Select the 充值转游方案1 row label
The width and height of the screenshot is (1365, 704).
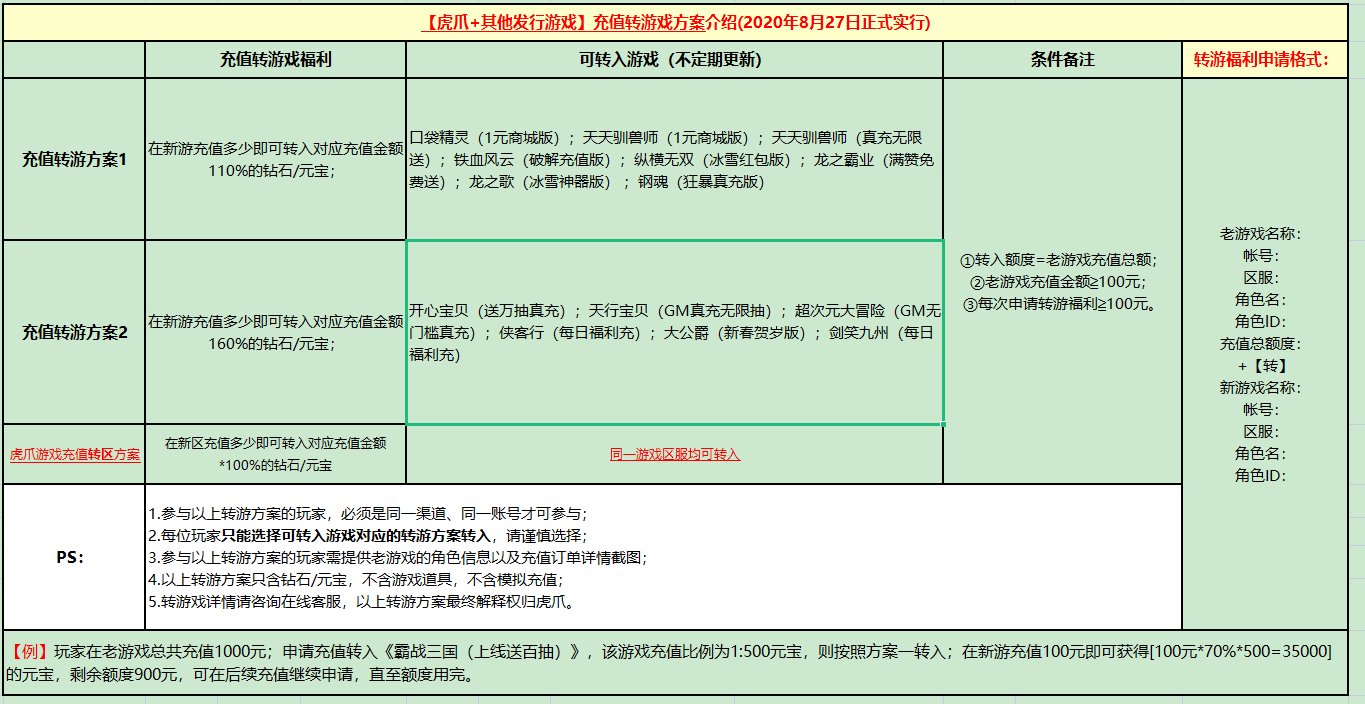click(74, 159)
